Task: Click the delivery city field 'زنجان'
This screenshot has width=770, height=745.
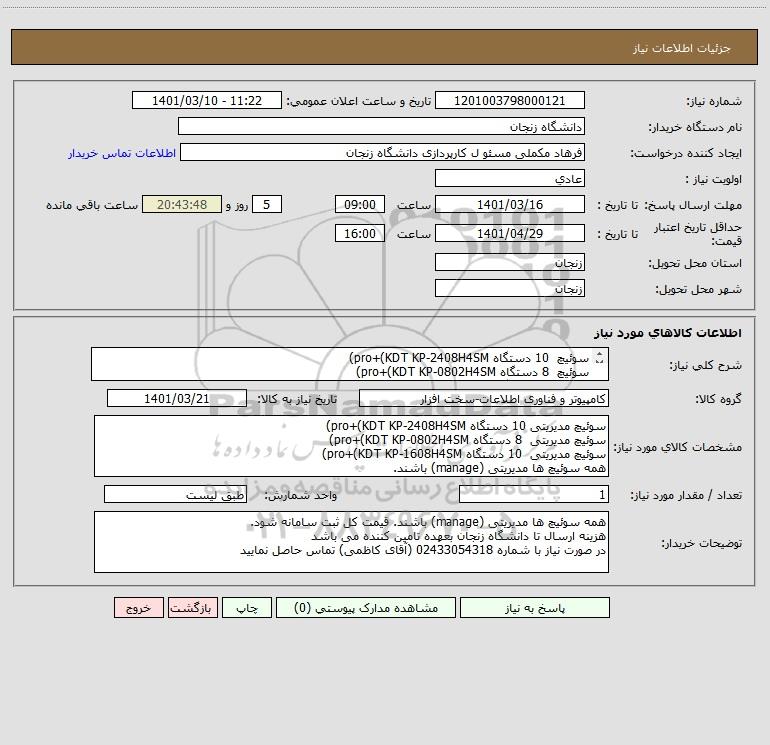Action: (x=510, y=288)
